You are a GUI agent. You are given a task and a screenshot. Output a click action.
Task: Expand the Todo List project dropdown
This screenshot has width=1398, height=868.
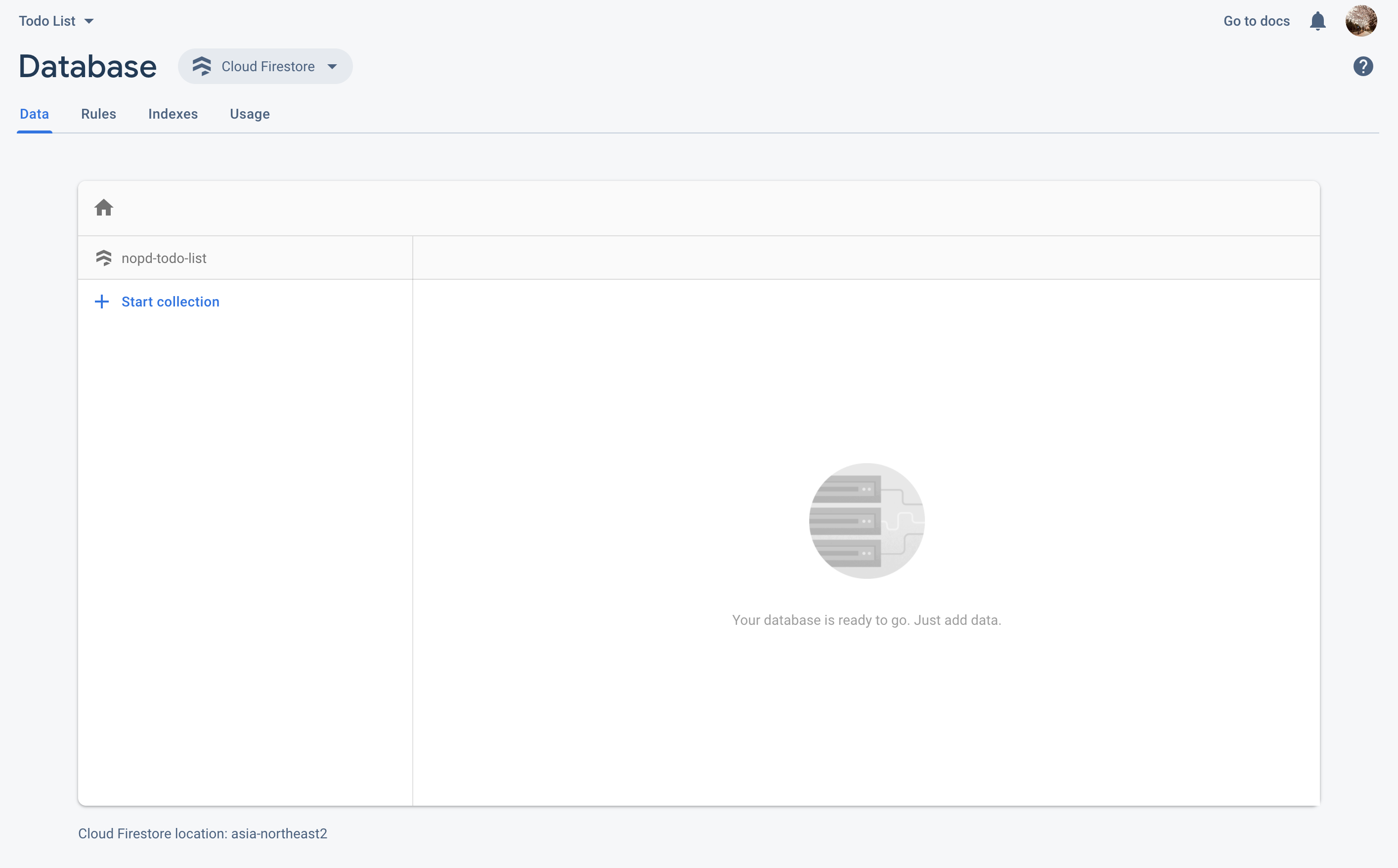coord(56,21)
